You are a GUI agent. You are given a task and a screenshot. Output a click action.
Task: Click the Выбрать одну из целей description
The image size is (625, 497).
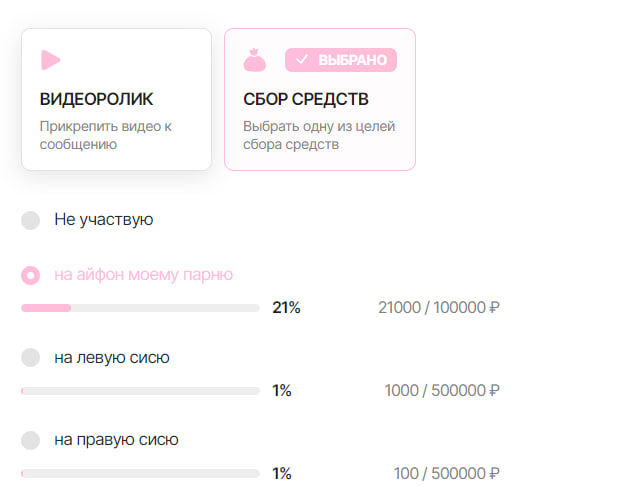pos(319,135)
